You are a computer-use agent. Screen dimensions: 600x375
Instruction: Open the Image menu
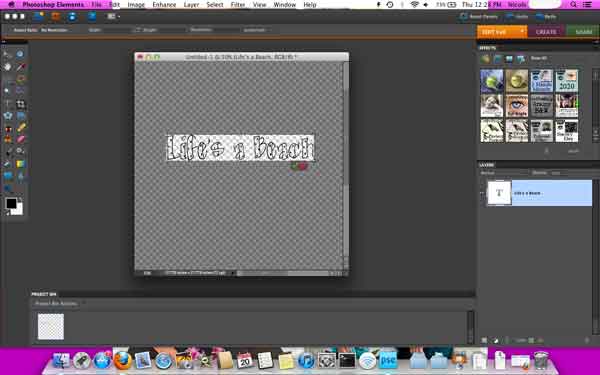coord(136,5)
